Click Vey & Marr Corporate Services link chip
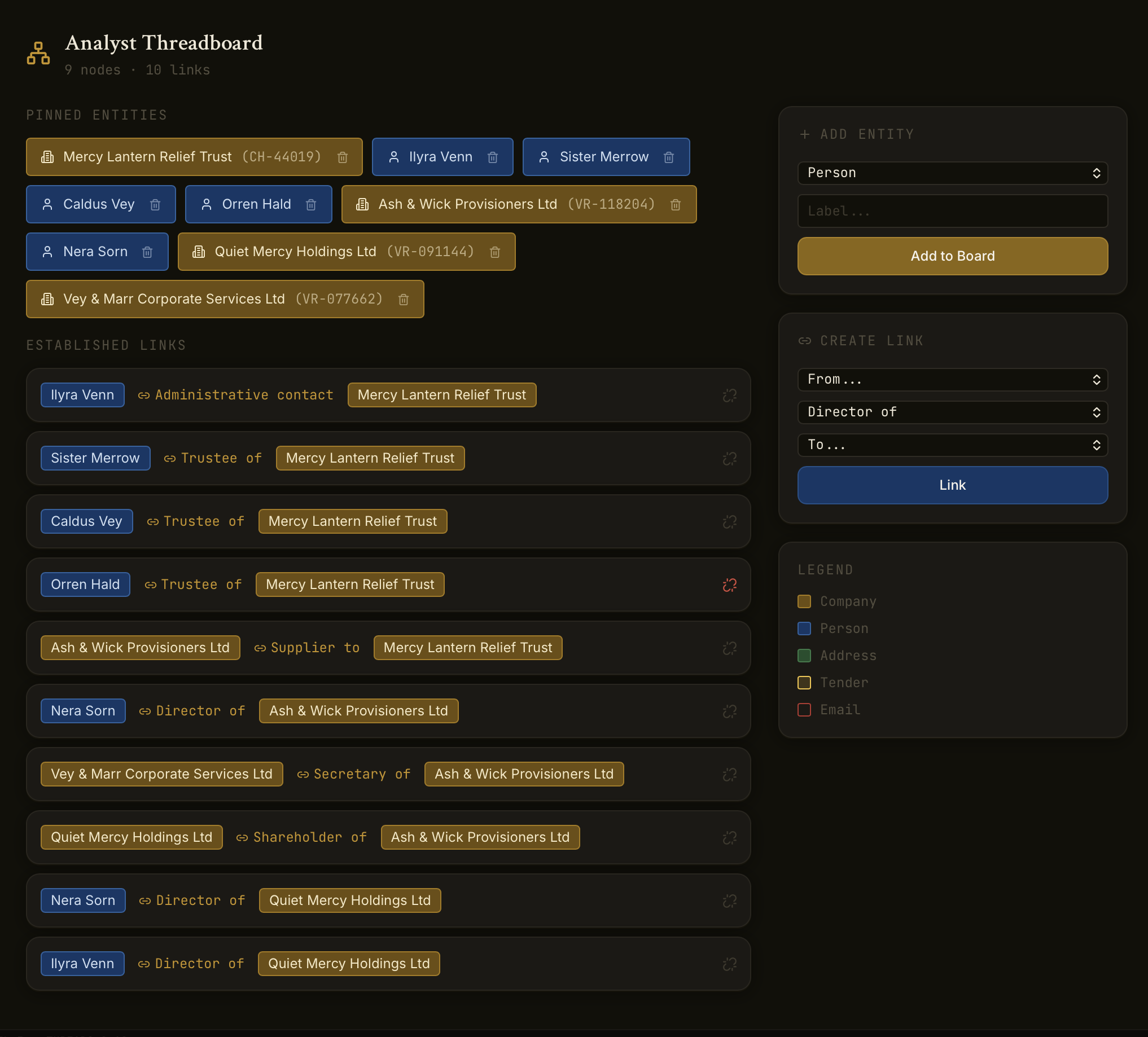 tap(162, 774)
